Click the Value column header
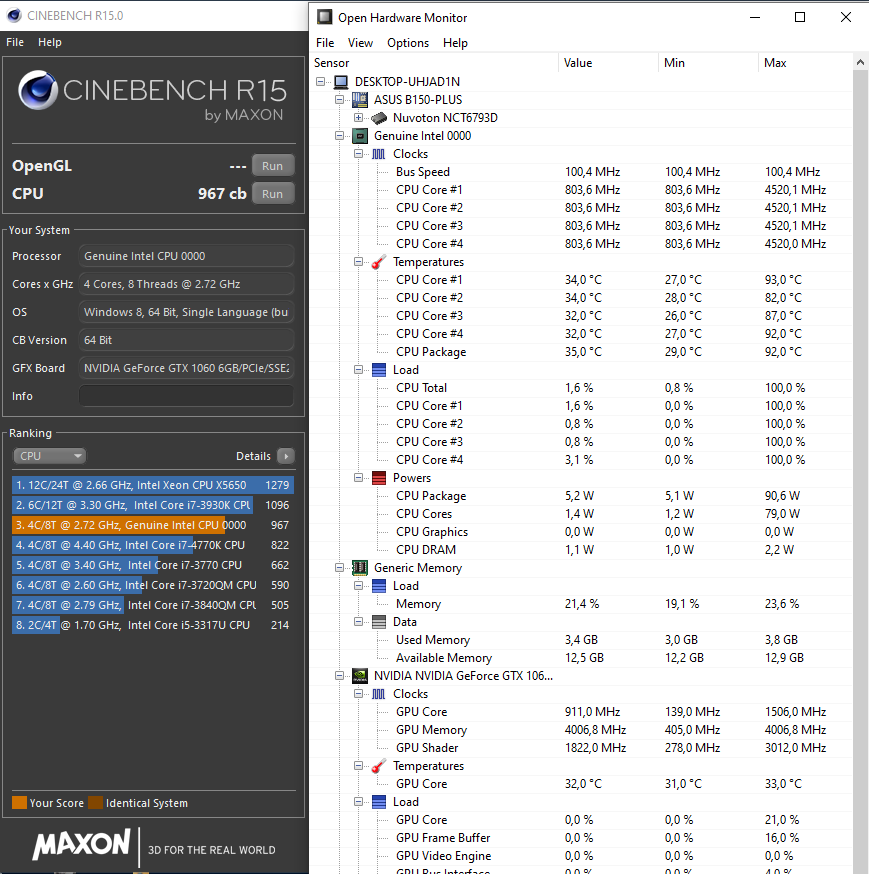The width and height of the screenshot is (869, 874). coord(608,63)
